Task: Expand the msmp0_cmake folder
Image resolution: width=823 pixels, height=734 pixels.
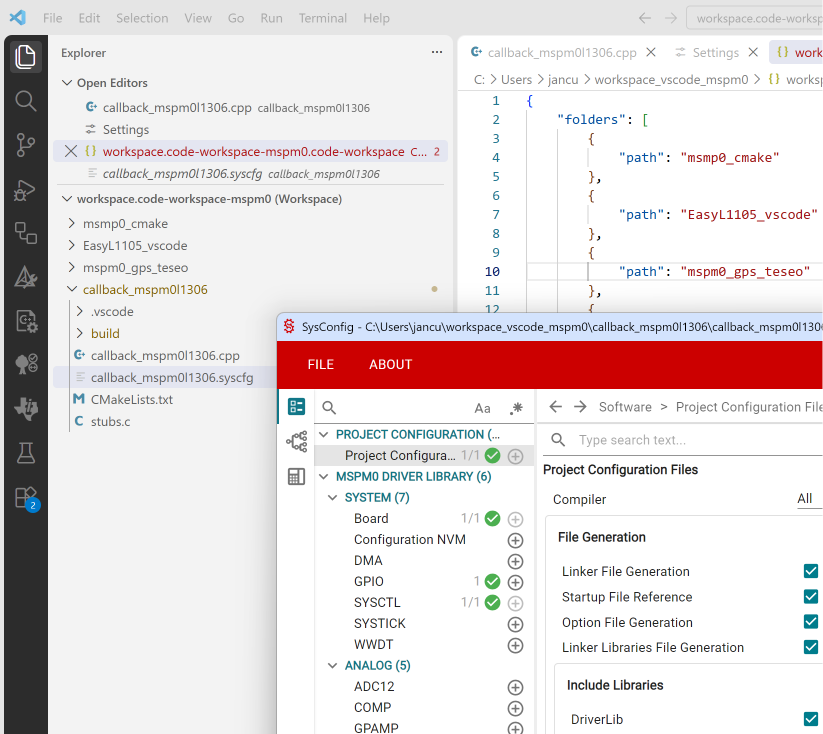Action: tap(72, 223)
